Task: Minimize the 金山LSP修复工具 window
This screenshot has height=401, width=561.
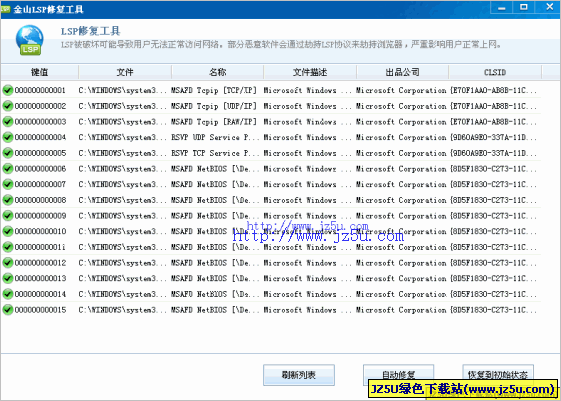Action: click(502, 8)
